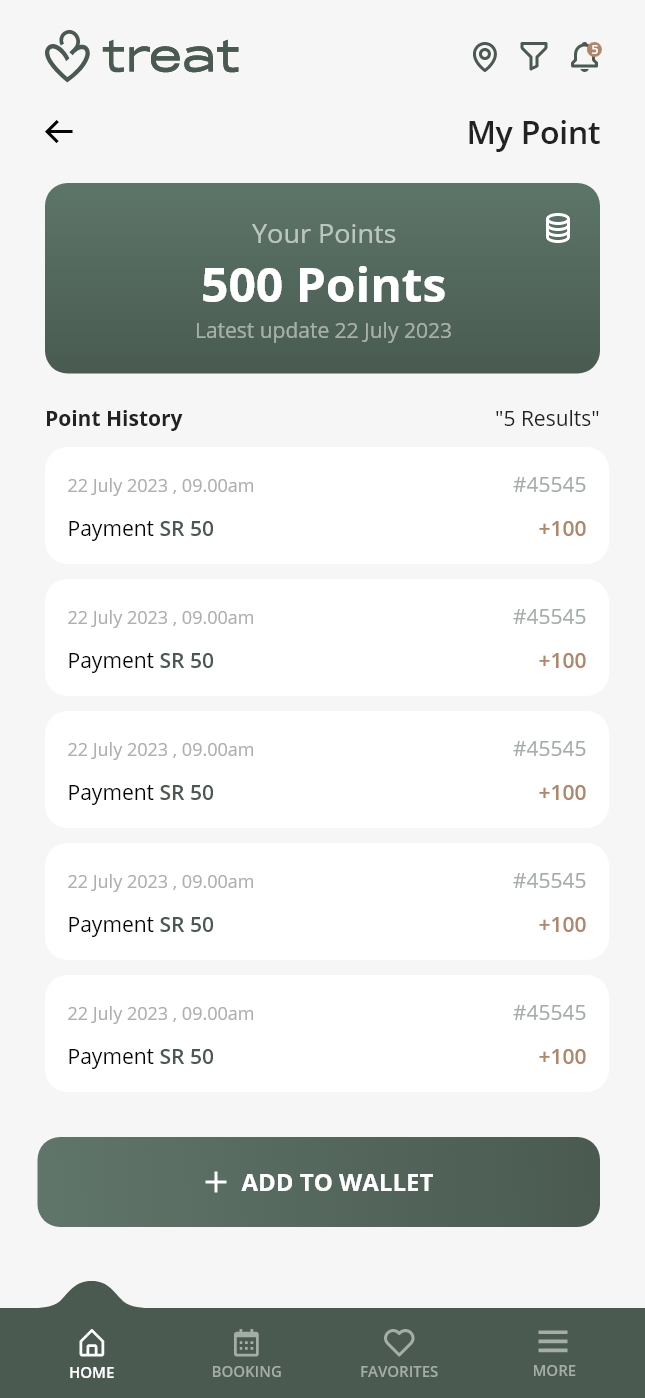Screen dimensions: 645x1398
Task: Open the More hamburger menu
Action: [553, 1341]
